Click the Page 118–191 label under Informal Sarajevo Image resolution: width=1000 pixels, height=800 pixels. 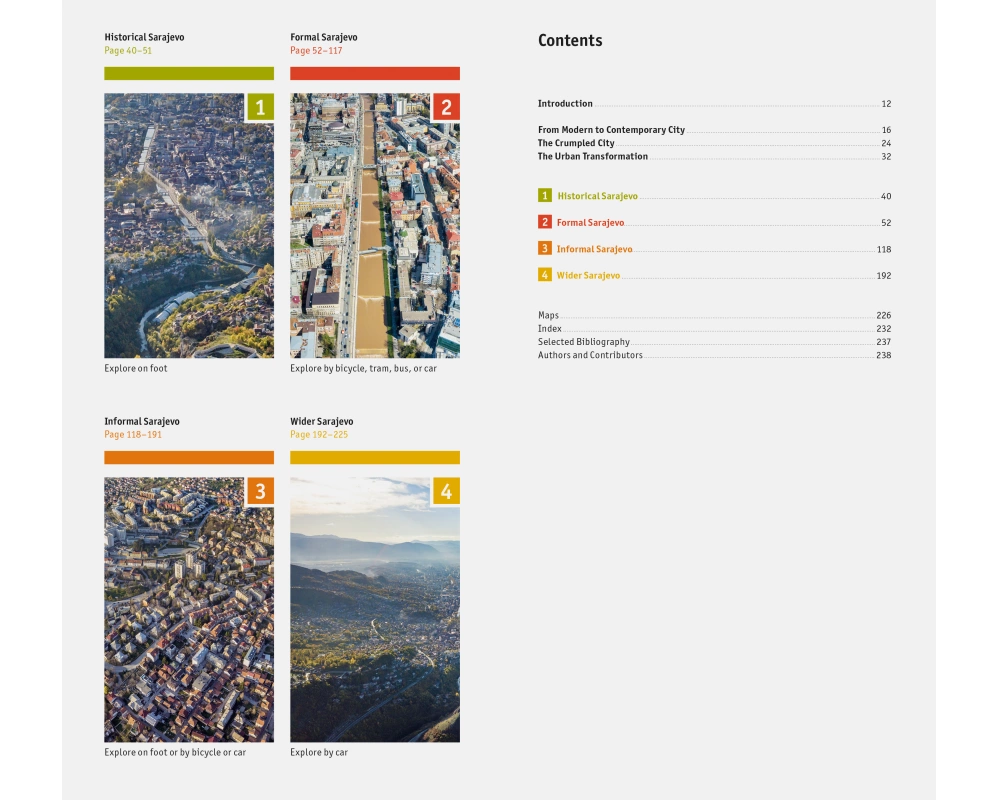(x=133, y=435)
